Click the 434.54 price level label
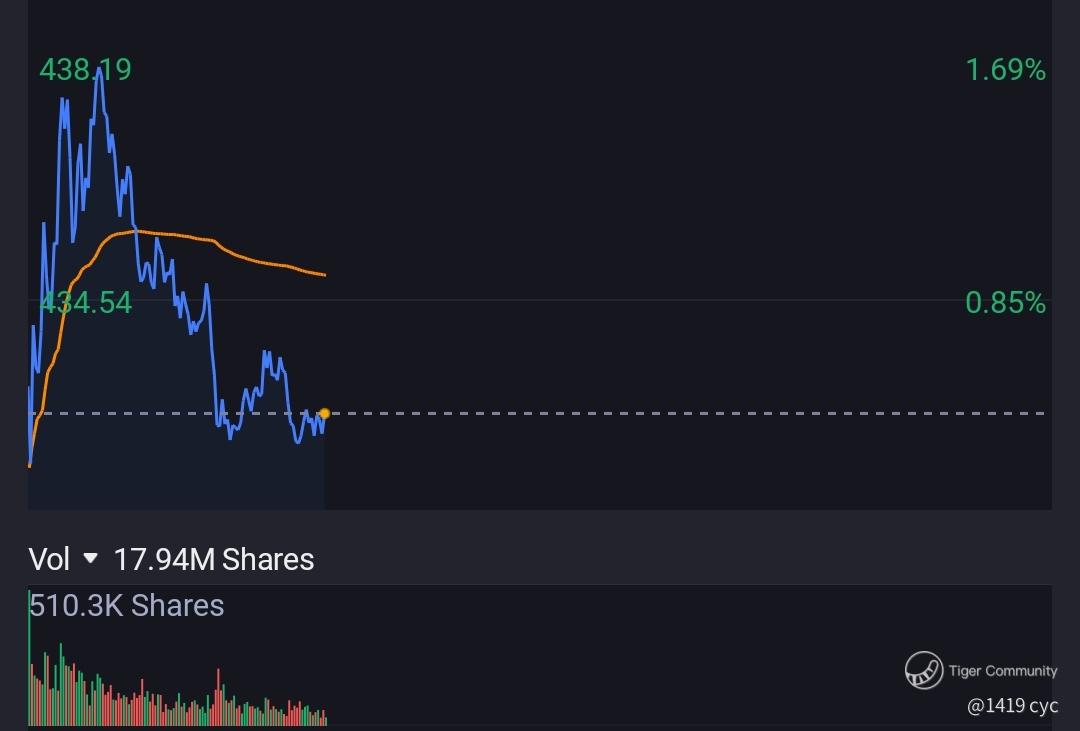This screenshot has height=731, width=1080. pyautogui.click(x=85, y=302)
